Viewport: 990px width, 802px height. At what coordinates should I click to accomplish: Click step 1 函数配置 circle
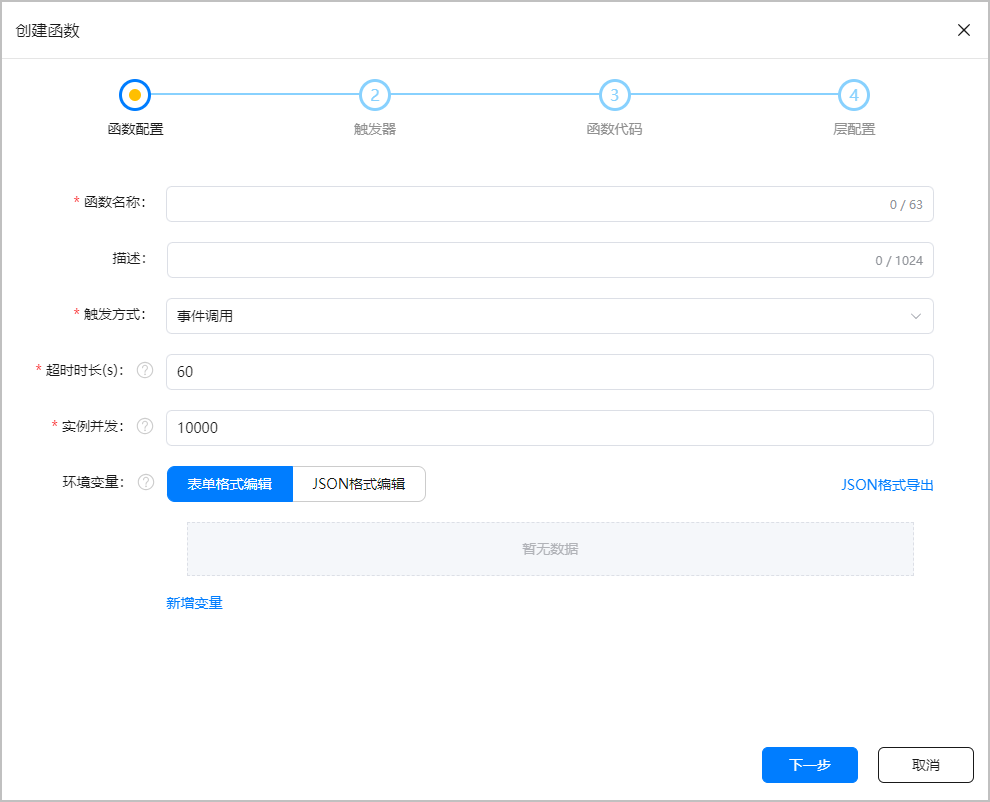pyautogui.click(x=135, y=95)
